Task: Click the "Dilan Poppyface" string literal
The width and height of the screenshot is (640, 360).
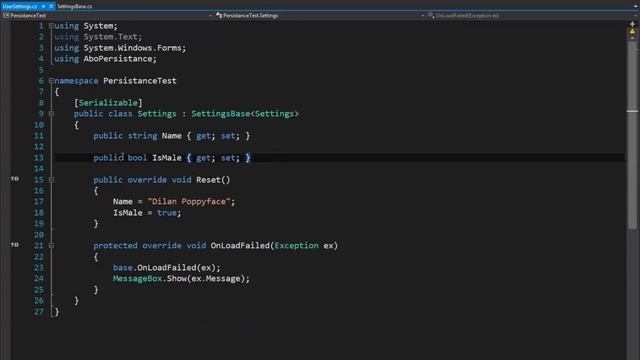Action: [189, 202]
